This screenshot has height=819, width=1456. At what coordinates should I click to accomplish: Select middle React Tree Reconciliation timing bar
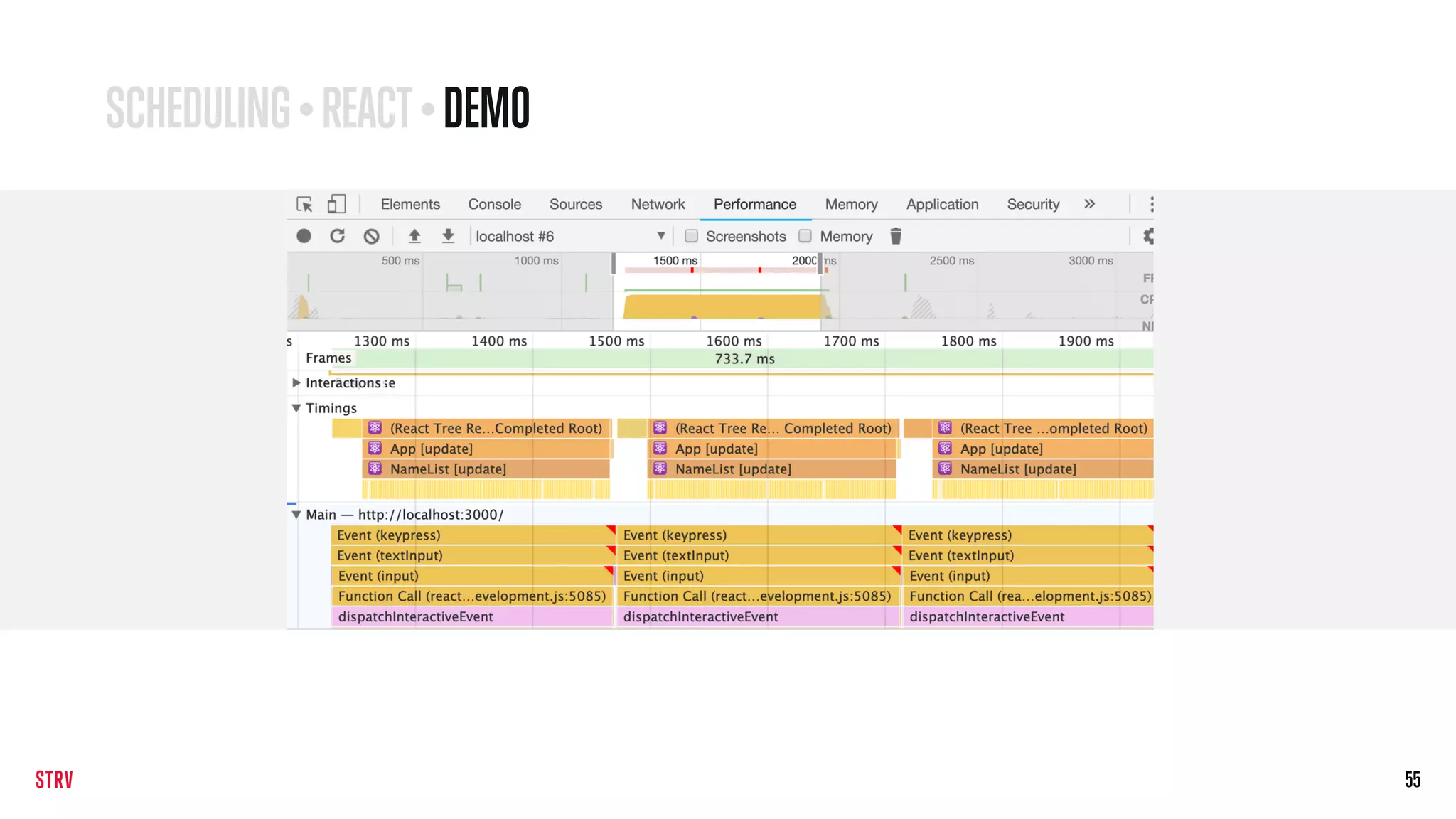[x=773, y=428]
